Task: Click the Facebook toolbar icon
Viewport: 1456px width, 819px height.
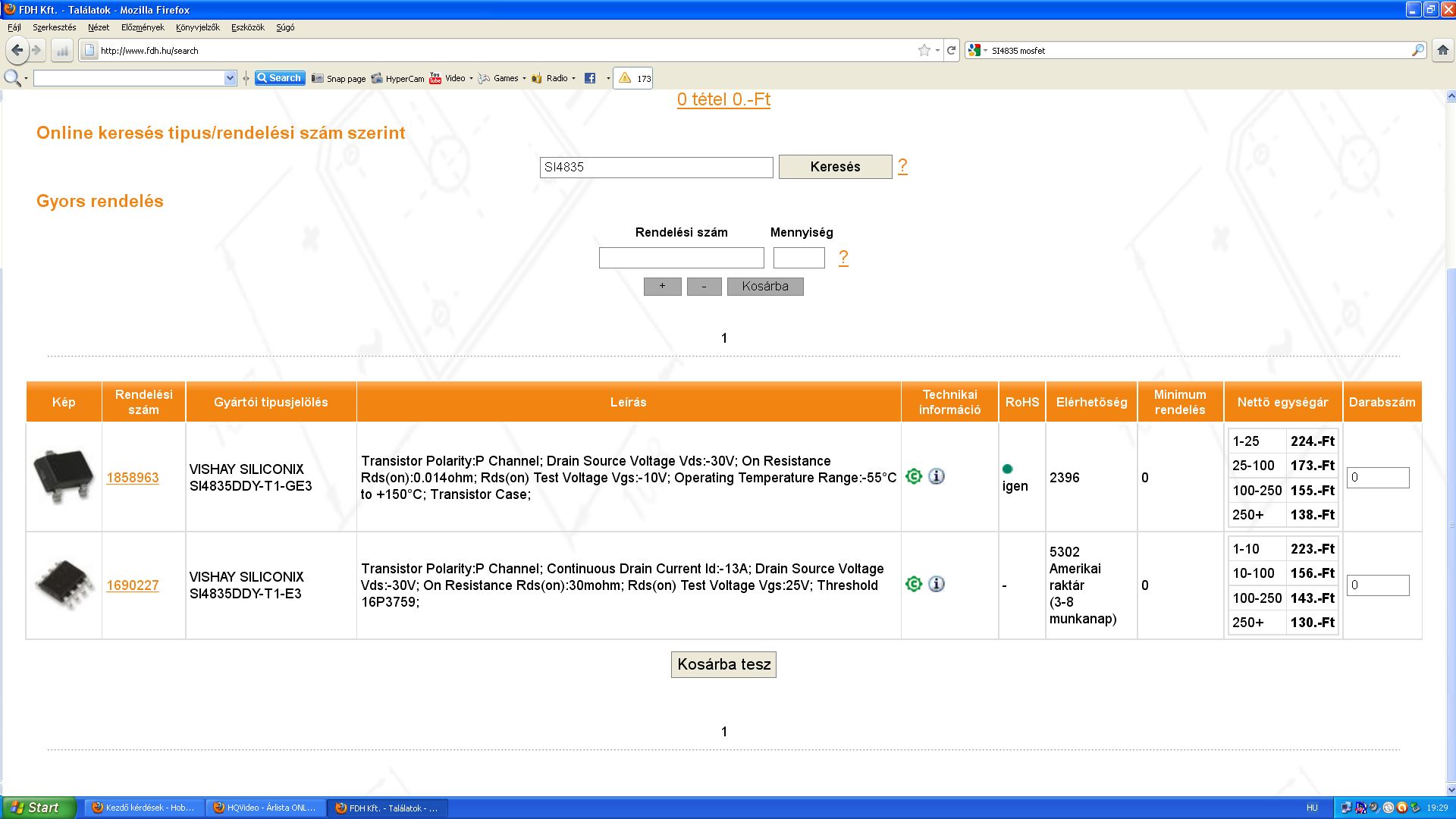Action: pyautogui.click(x=590, y=78)
